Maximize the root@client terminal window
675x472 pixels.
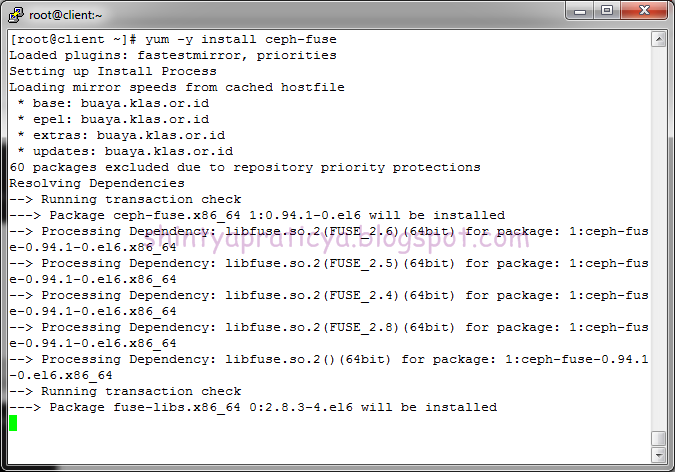click(x=607, y=10)
